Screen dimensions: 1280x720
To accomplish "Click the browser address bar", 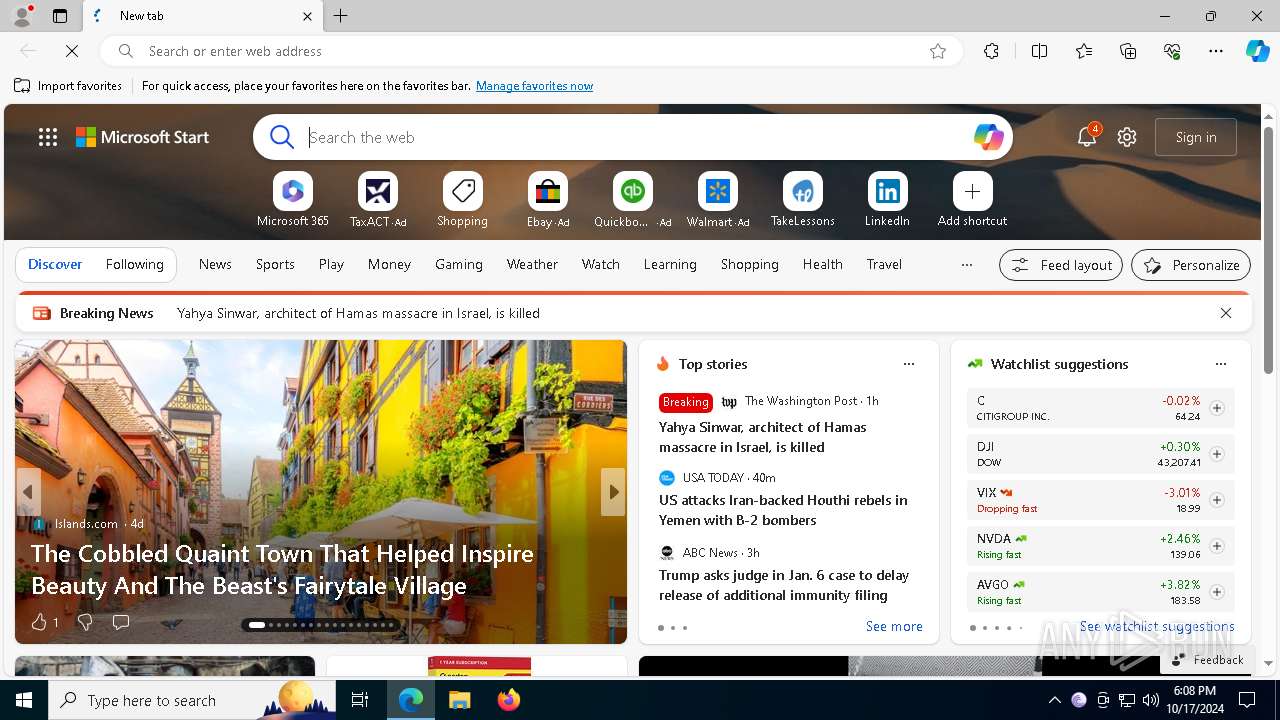I will [530, 51].
